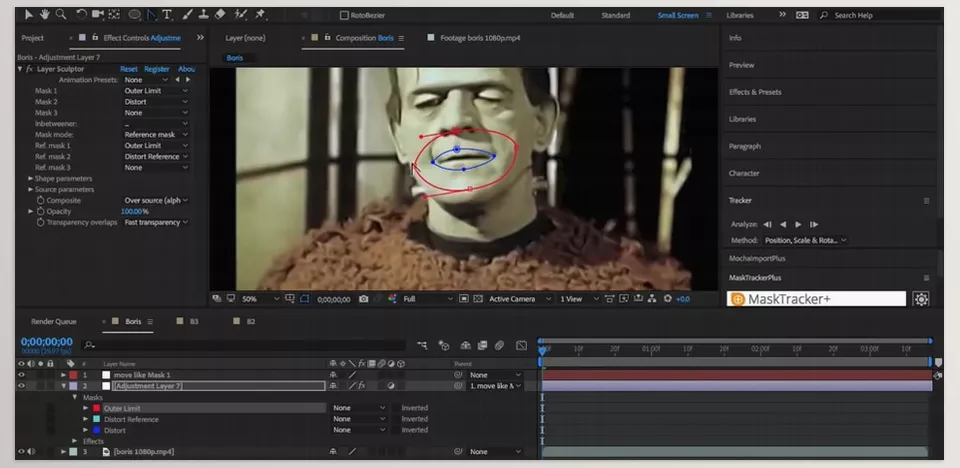Open composition mini-flowchart in timeline
Viewport: 960px width, 468px height.
tap(422, 346)
